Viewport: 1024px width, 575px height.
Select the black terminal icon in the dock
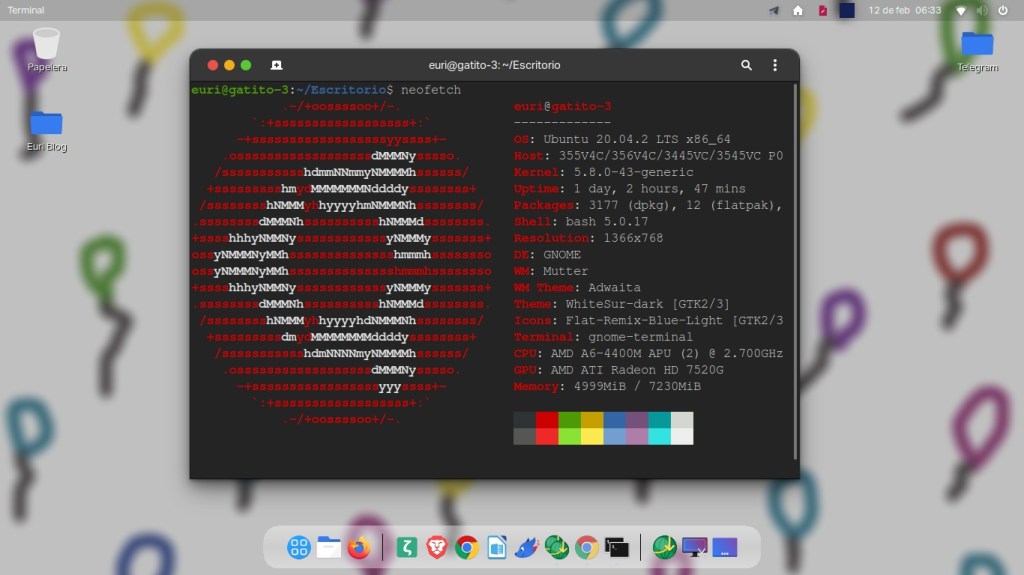[617, 547]
